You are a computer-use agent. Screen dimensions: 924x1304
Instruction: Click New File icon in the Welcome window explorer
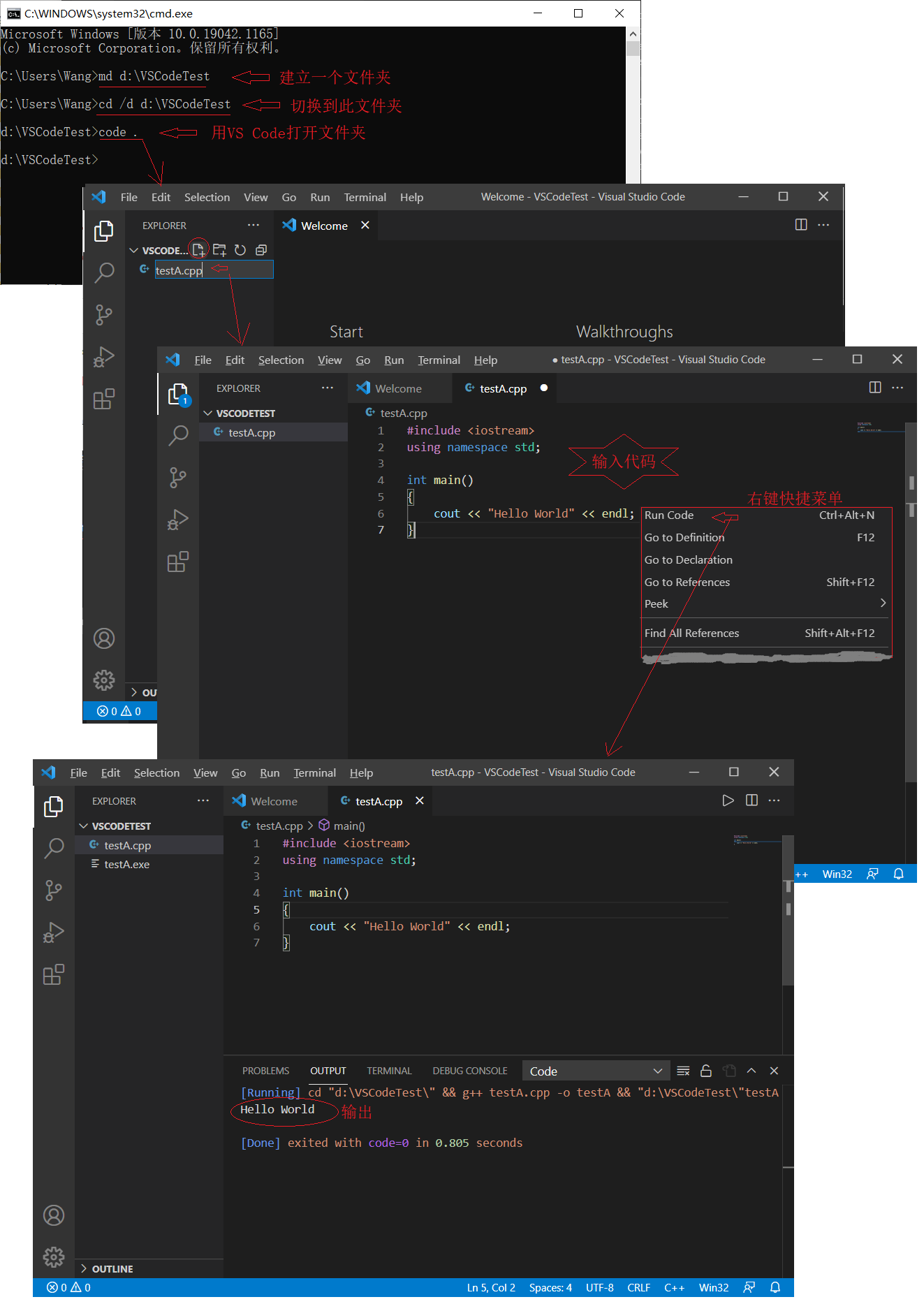(x=198, y=249)
